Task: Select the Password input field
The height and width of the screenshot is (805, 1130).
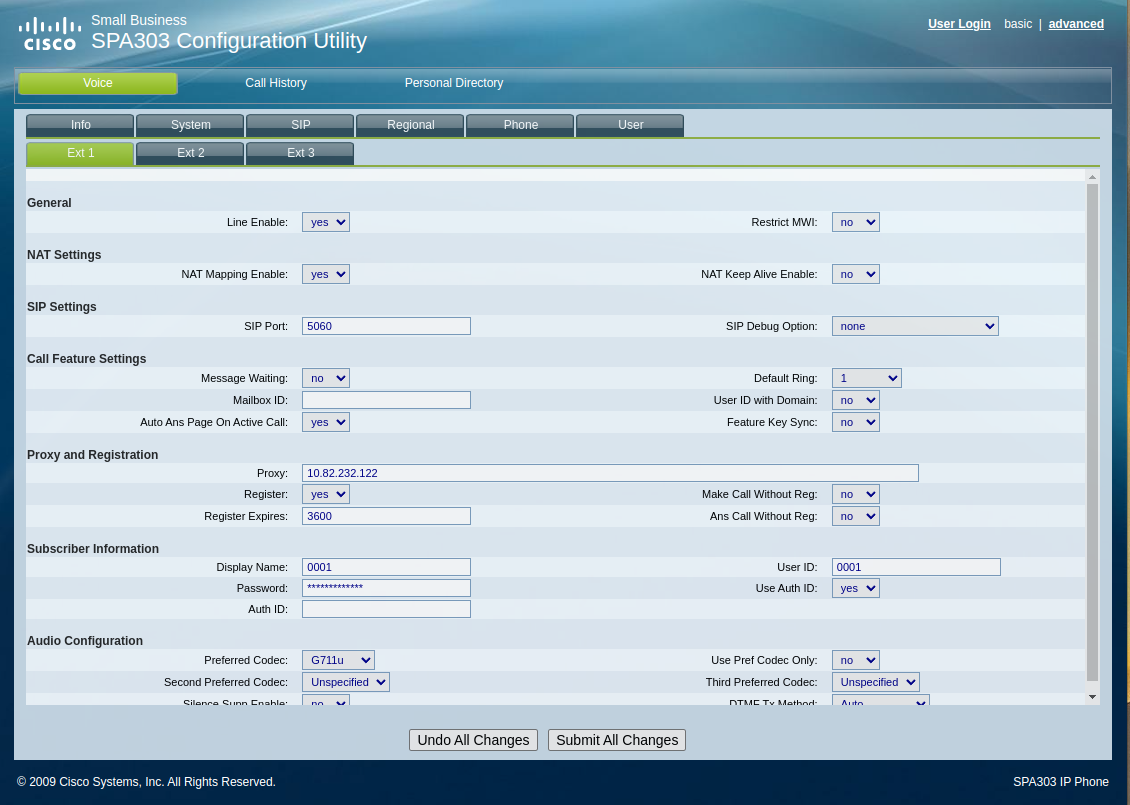Action: 386,588
